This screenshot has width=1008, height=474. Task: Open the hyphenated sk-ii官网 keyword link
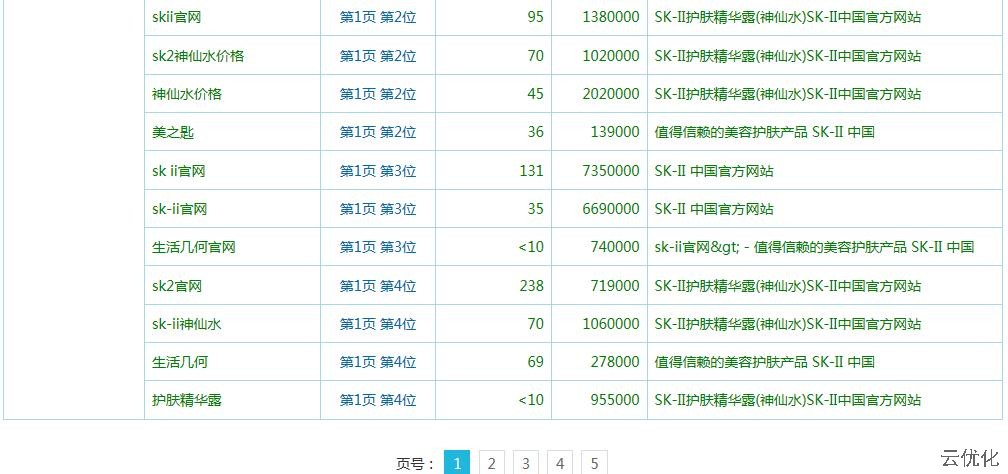[x=179, y=209]
